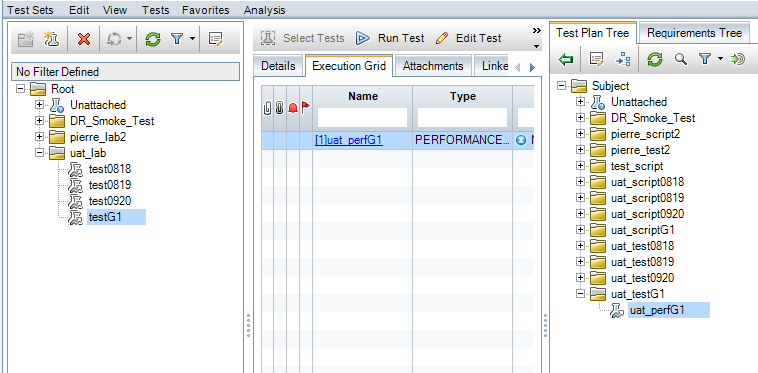Select test set test0819
This screenshot has height=373, width=758.
coord(110,185)
